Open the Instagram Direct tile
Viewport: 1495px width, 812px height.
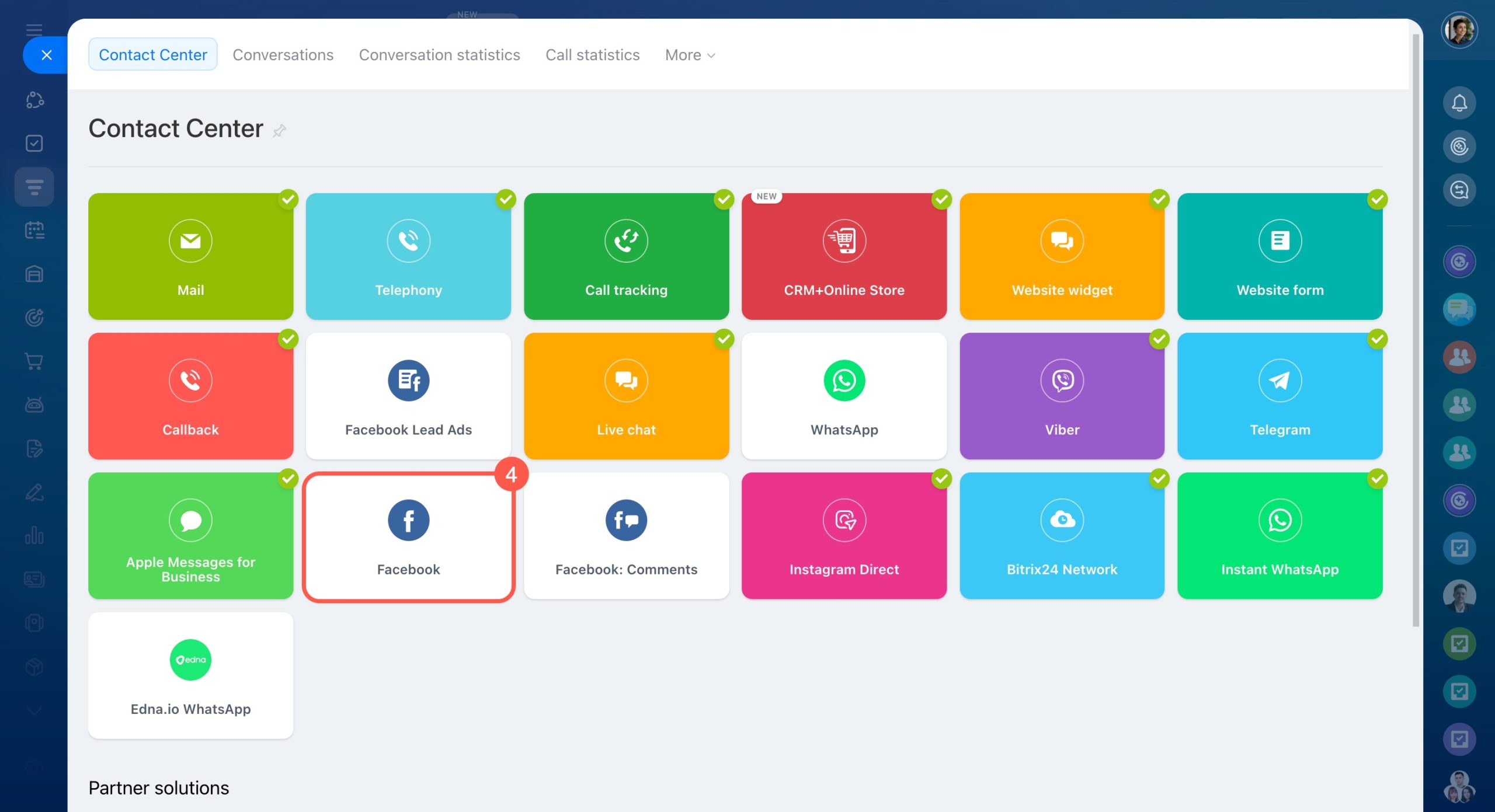pos(844,536)
